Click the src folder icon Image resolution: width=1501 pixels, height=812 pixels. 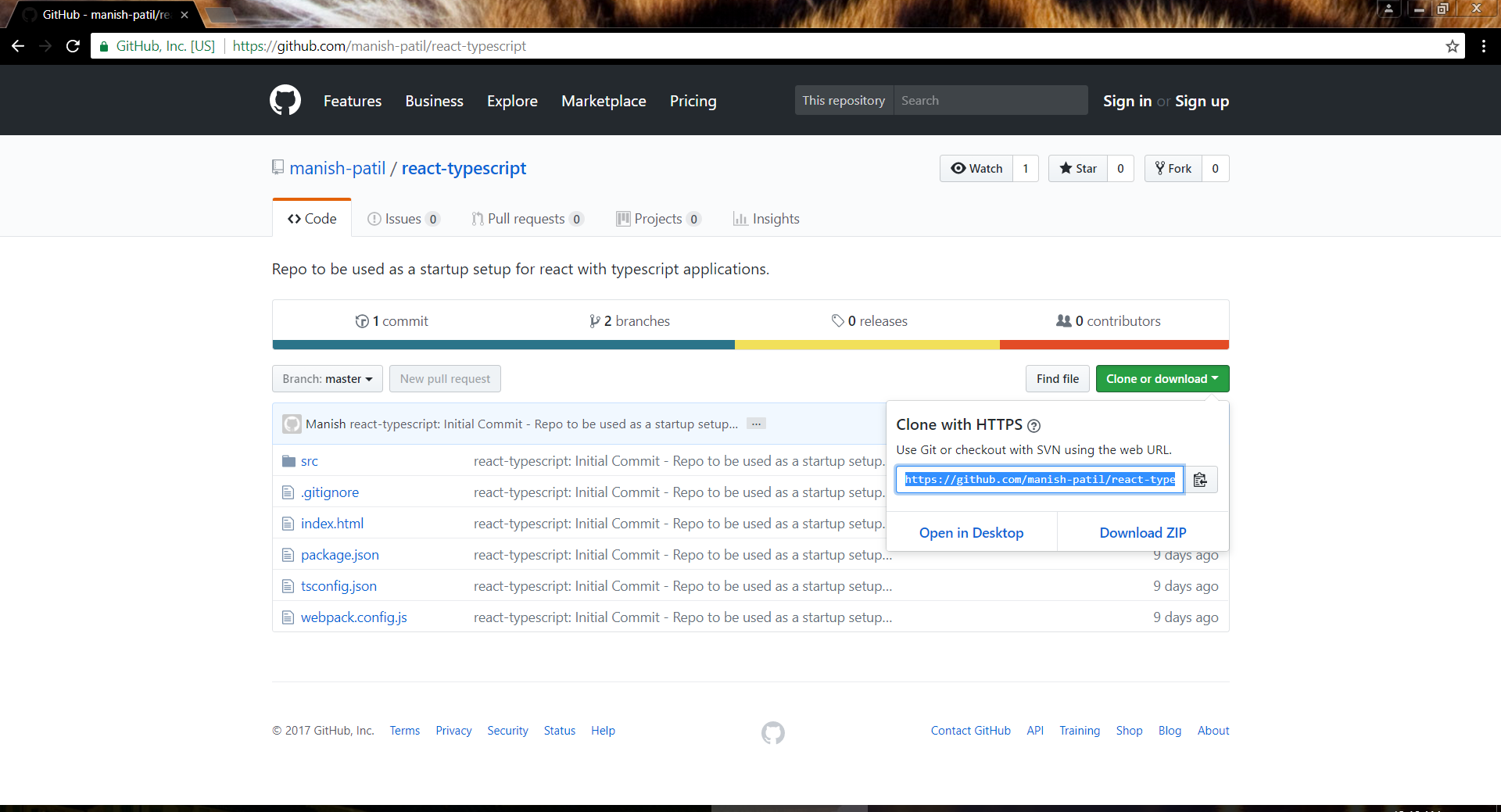(x=288, y=461)
